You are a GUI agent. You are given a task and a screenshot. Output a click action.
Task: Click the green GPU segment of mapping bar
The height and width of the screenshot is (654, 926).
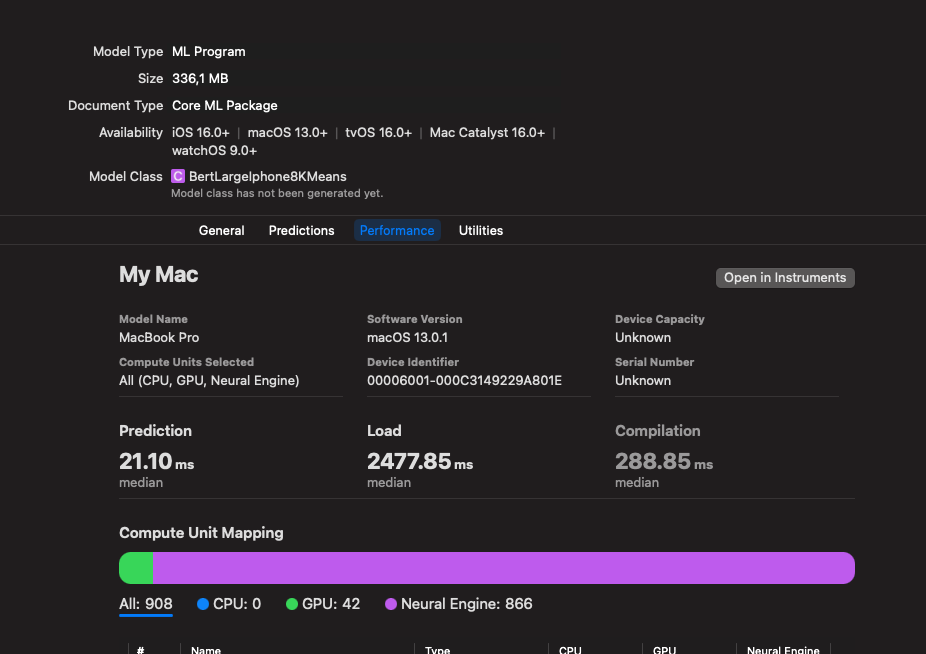136,568
